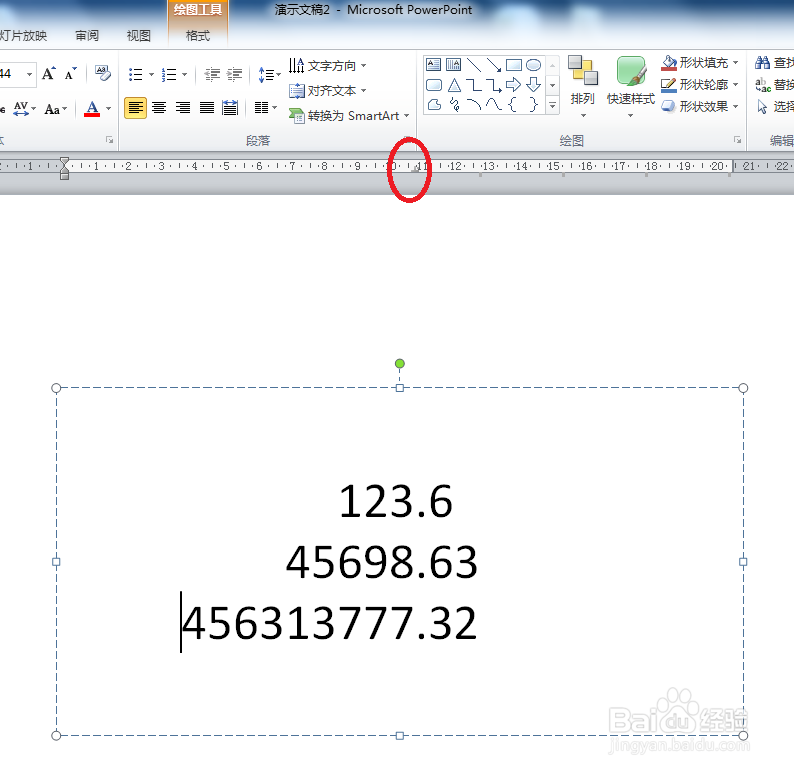Select the curve shape
794x773 pixels.
pos(493,105)
